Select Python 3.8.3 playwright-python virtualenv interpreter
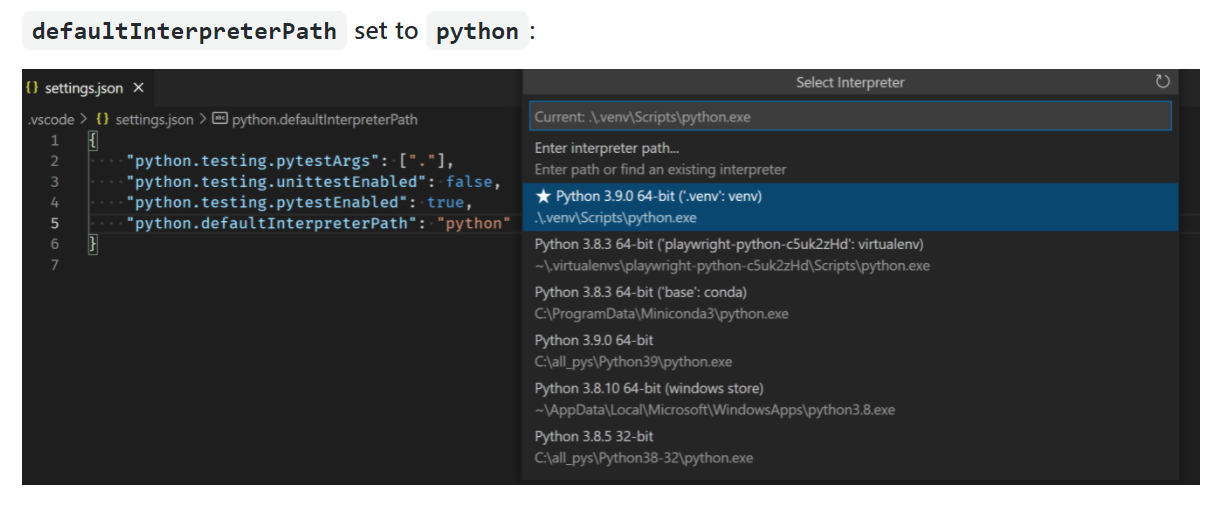Image resolution: width=1217 pixels, height=511 pixels. tap(851, 255)
